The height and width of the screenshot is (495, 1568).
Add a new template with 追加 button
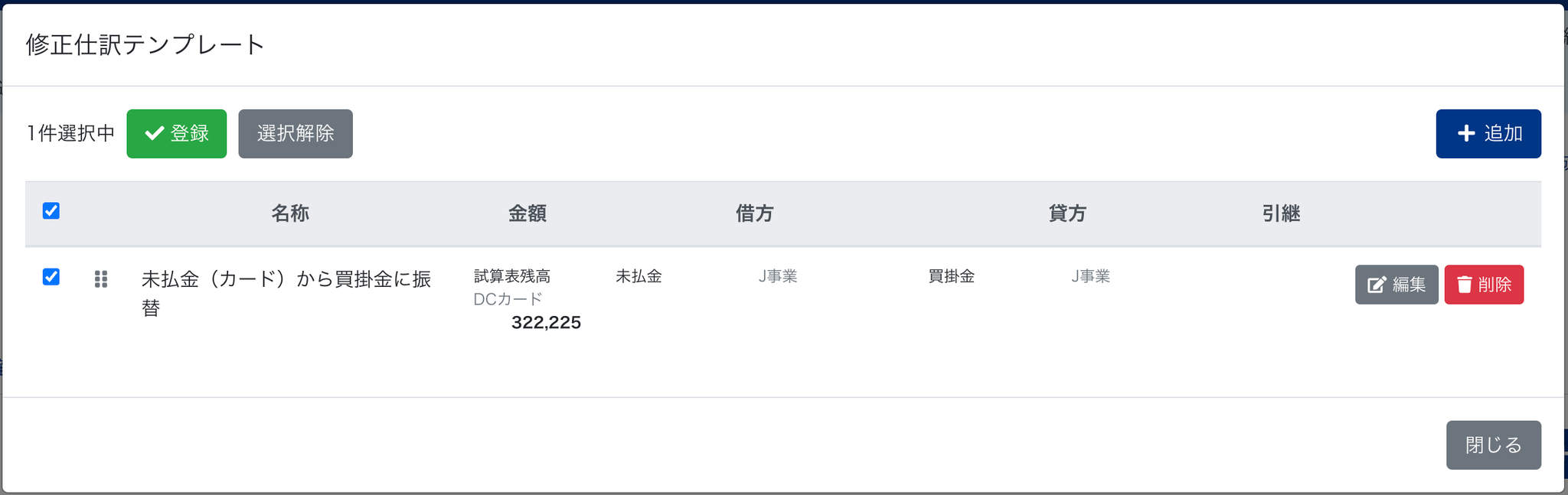pyautogui.click(x=1488, y=134)
